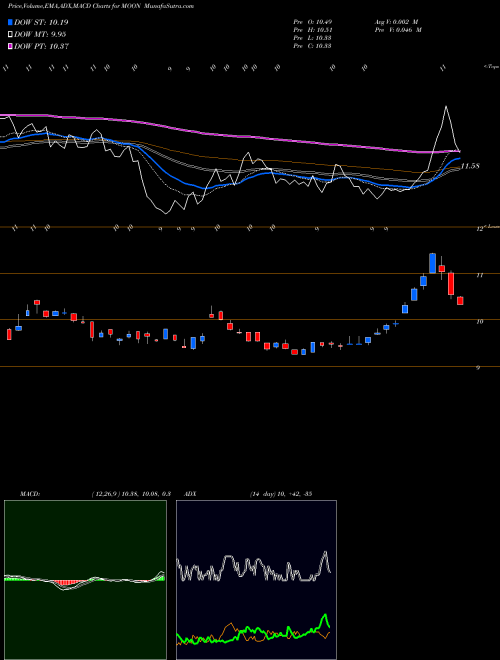Click the 'Pre H: 10.51' value
Viewport: 500px width, 660px height.
coord(312,30)
